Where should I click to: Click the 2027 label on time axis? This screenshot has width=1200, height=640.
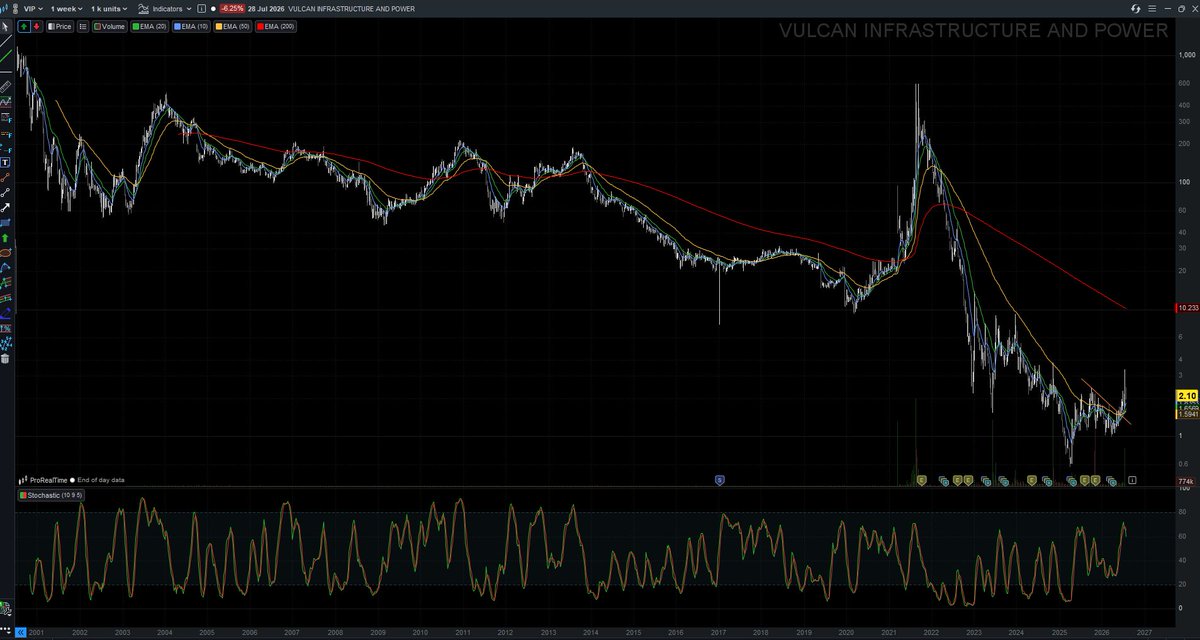(x=1144, y=632)
